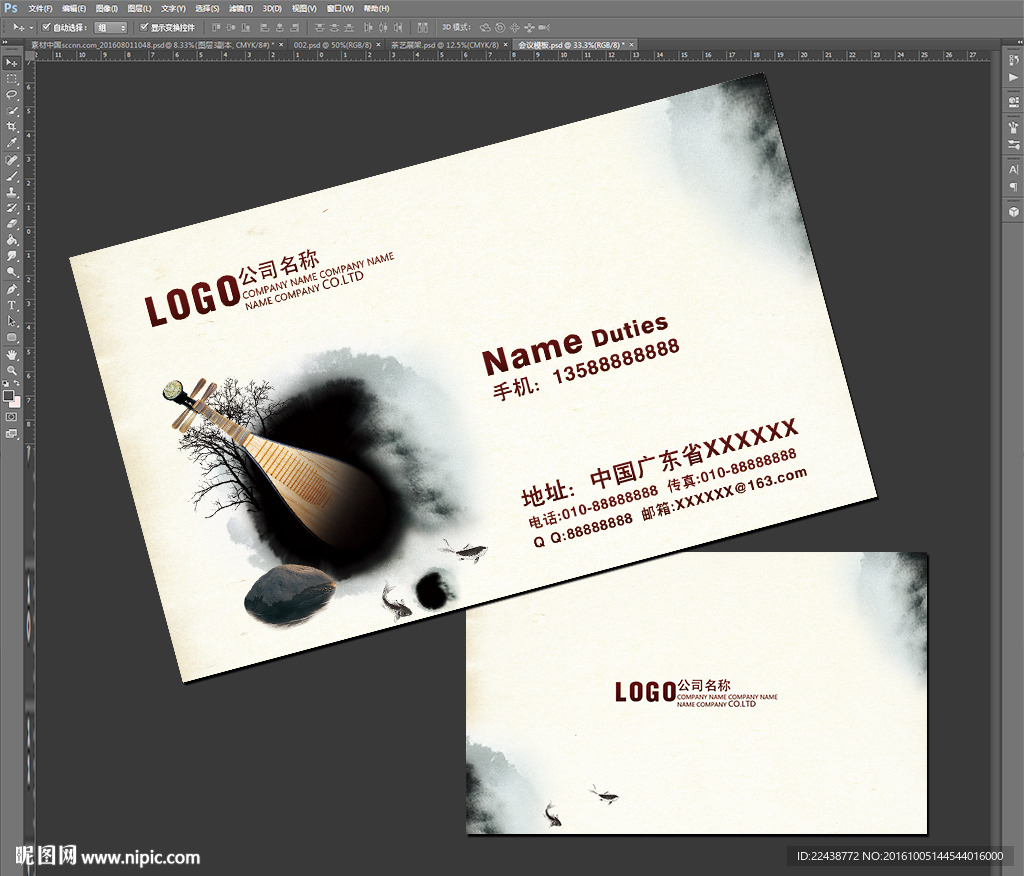This screenshot has height=876, width=1024.
Task: Open the 文字(Y) menu
Action: point(173,8)
